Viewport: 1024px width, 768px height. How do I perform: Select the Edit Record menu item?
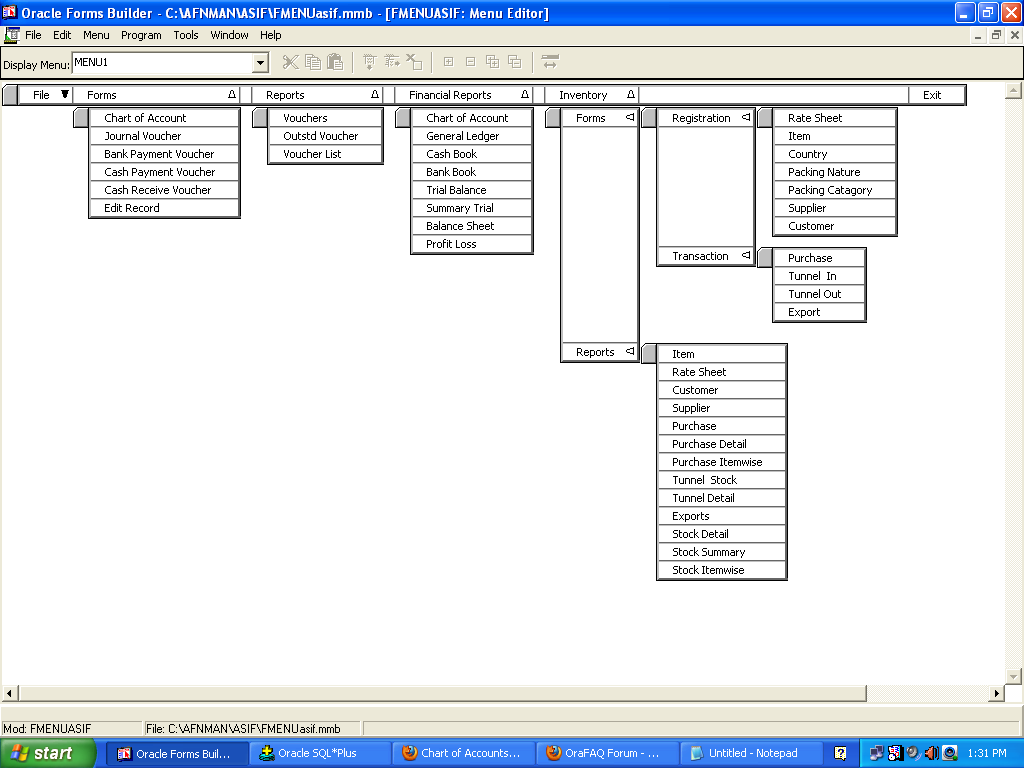point(164,208)
